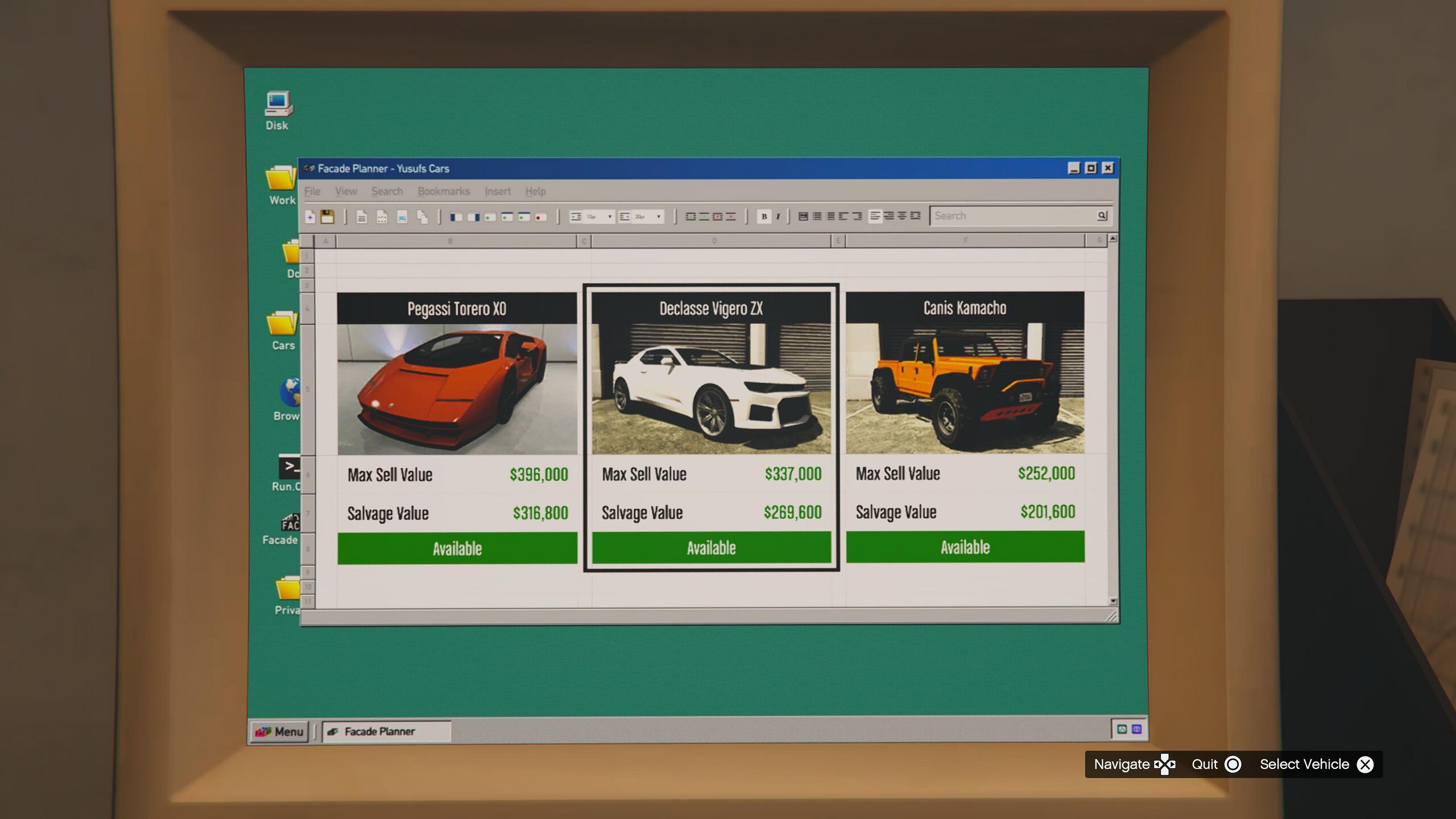This screenshot has height=819, width=1456.
Task: Open the Bookmarks menu
Action: point(444,191)
